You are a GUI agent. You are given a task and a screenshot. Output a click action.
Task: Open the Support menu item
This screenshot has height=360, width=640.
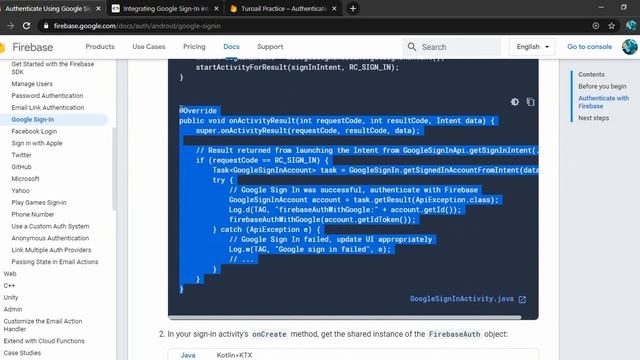[270, 47]
